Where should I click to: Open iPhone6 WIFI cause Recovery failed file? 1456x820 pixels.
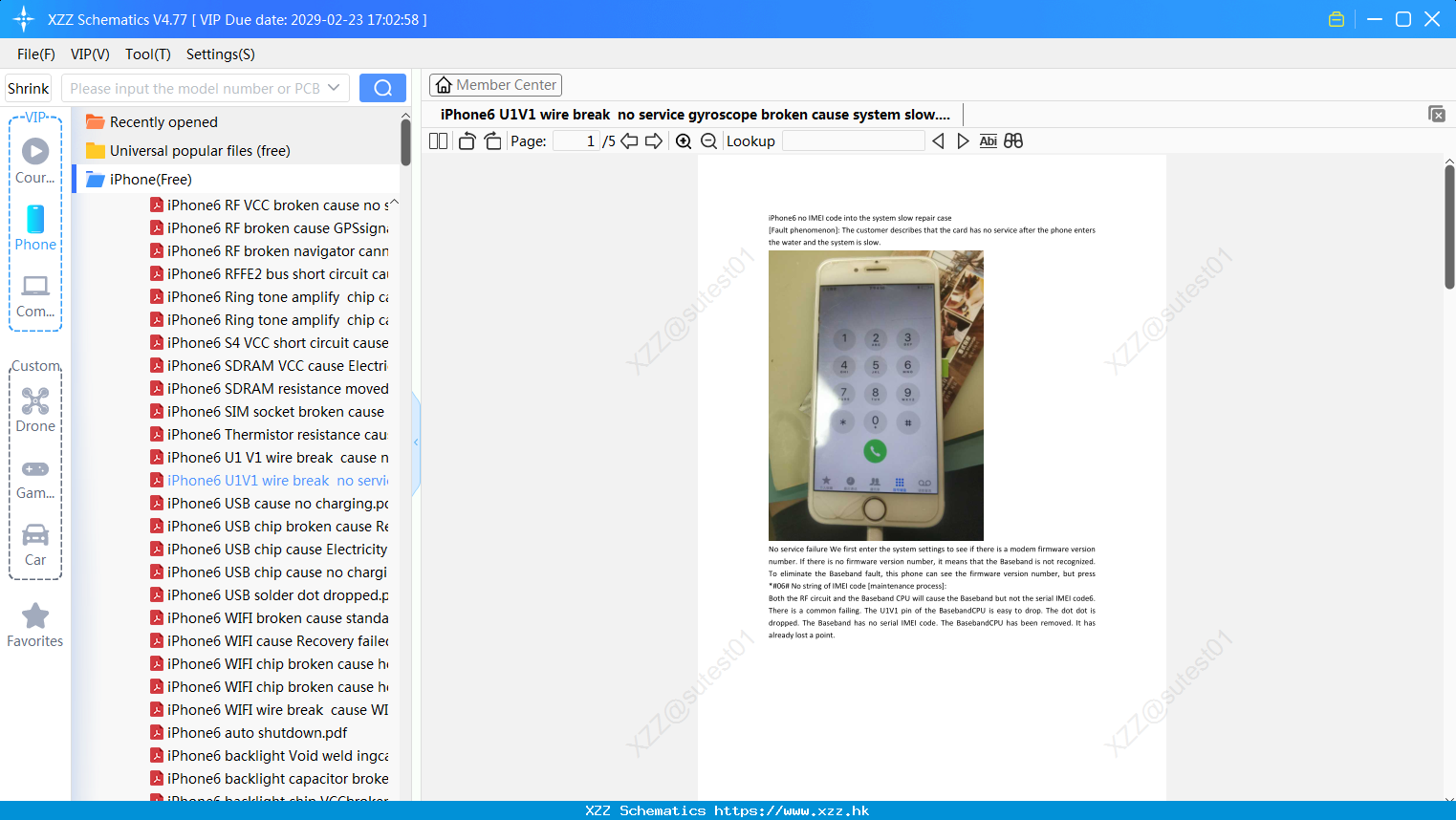click(270, 641)
